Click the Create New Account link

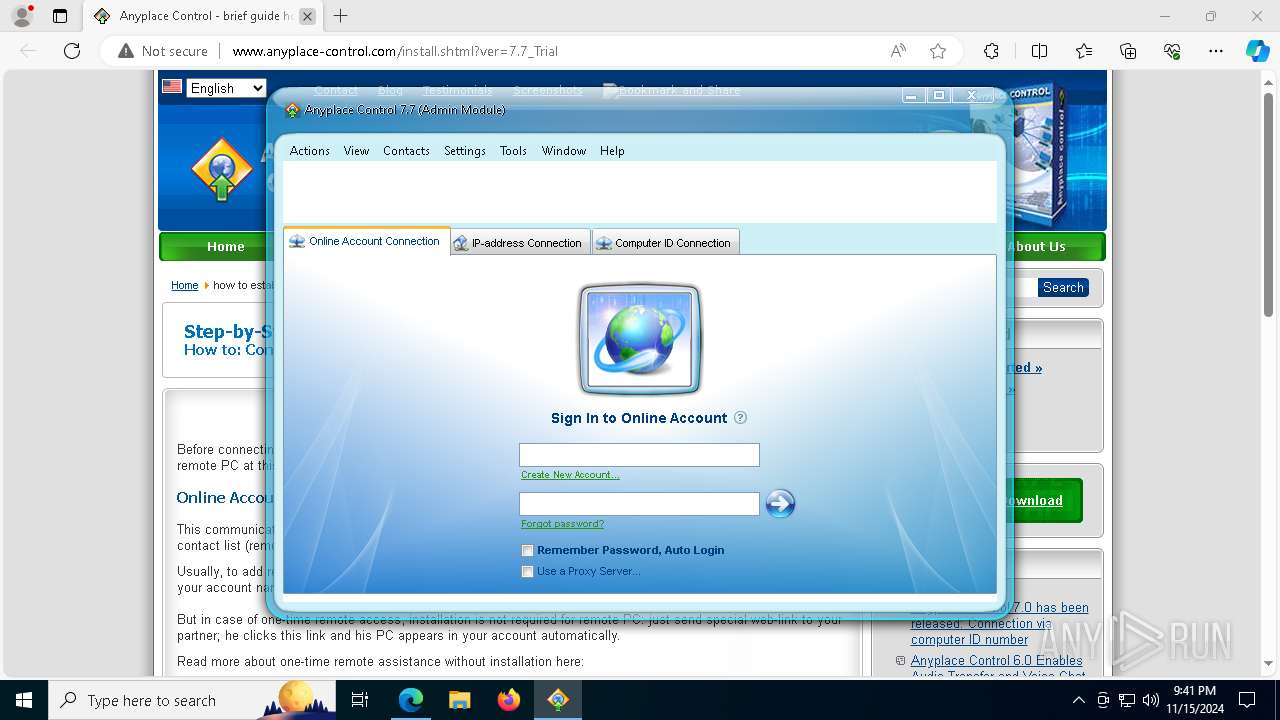point(570,475)
